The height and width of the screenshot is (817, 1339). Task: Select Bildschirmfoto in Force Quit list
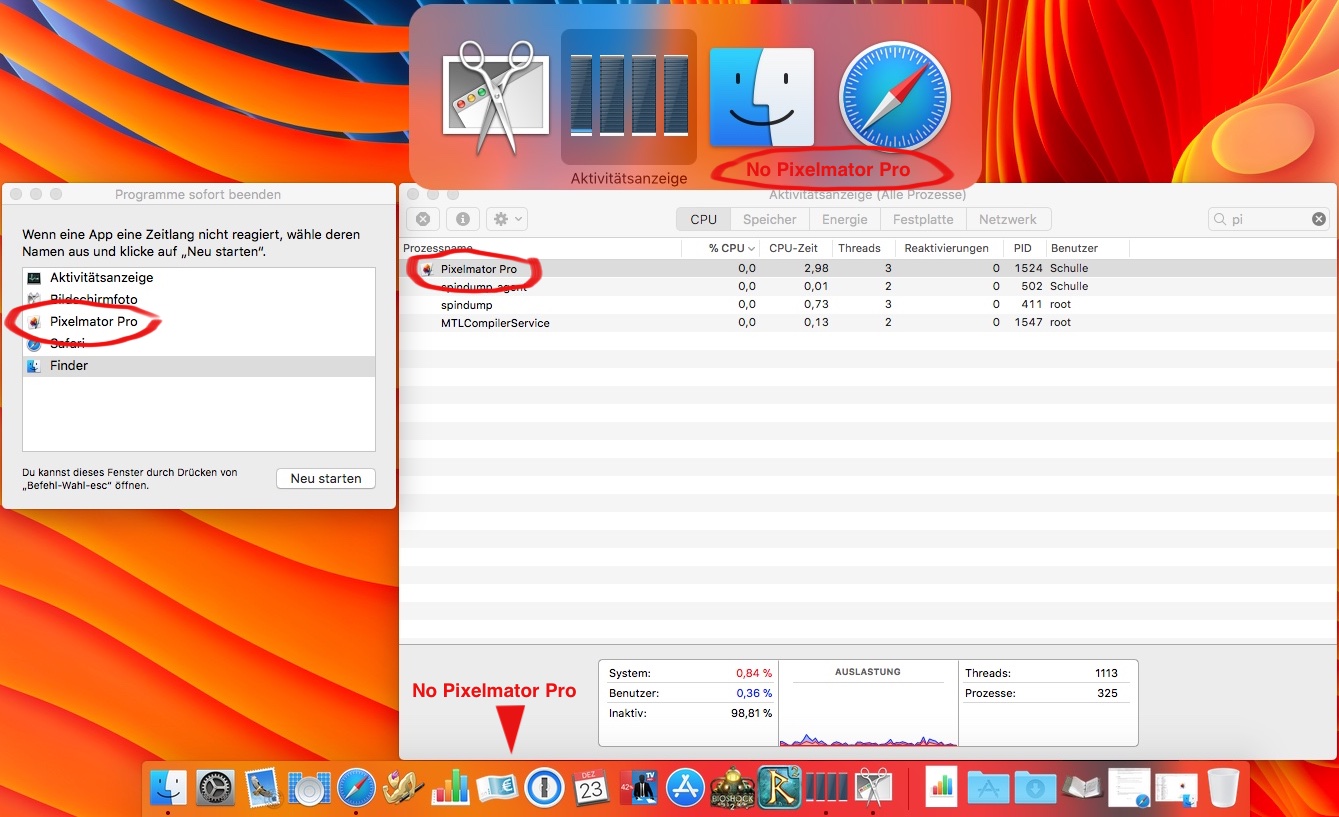pyautogui.click(x=199, y=300)
